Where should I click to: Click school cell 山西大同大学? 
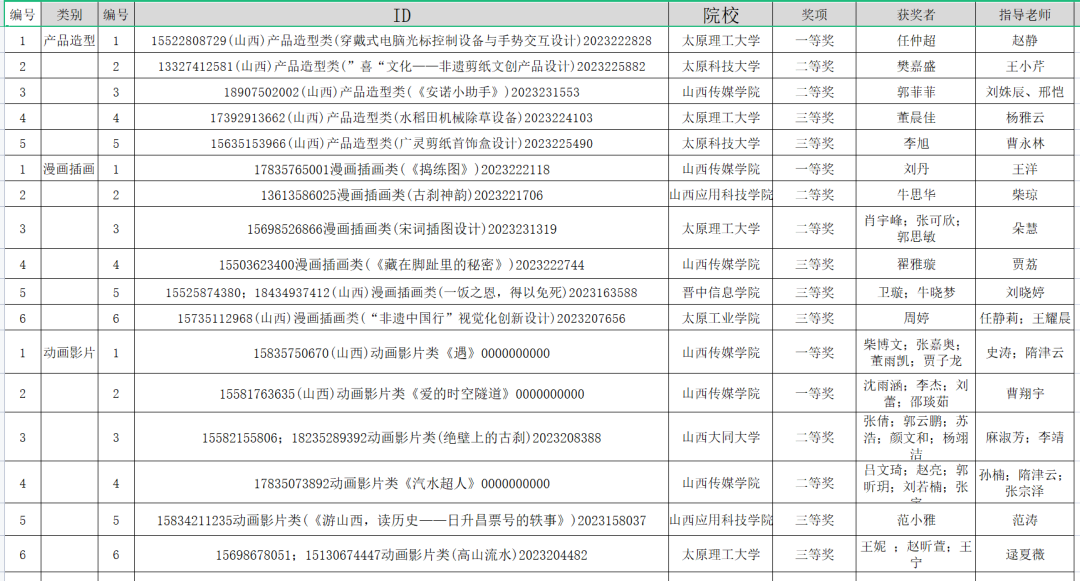pos(720,437)
